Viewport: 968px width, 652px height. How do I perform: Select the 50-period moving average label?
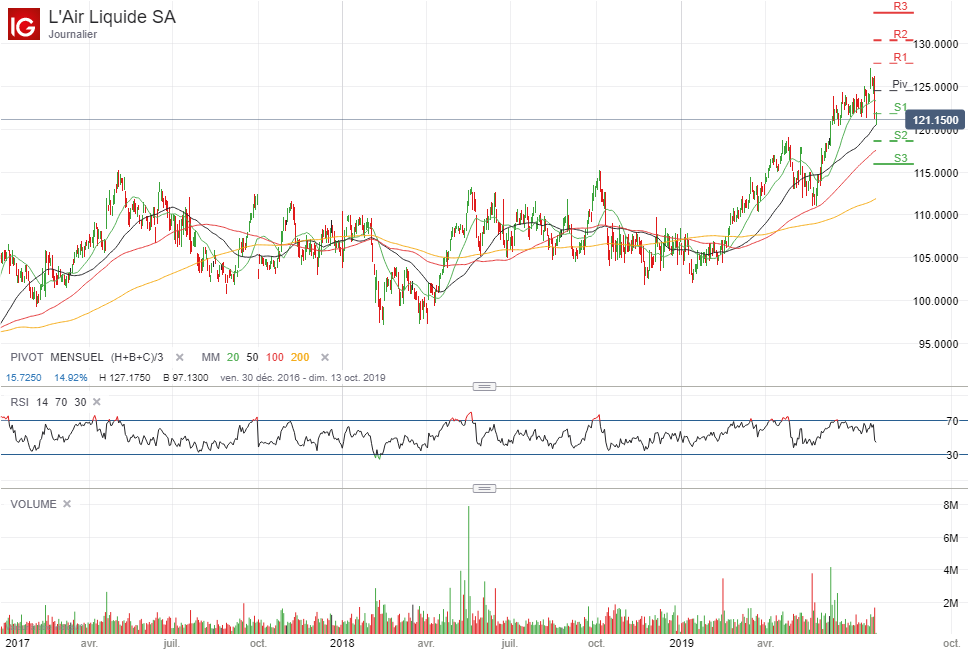(252, 357)
